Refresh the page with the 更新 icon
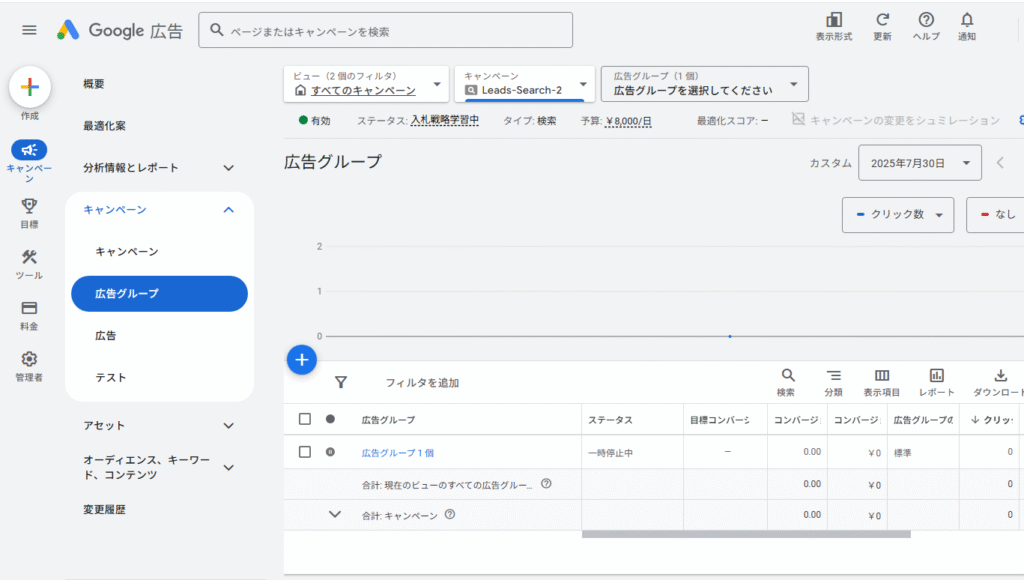1024x580 pixels. coord(882,22)
